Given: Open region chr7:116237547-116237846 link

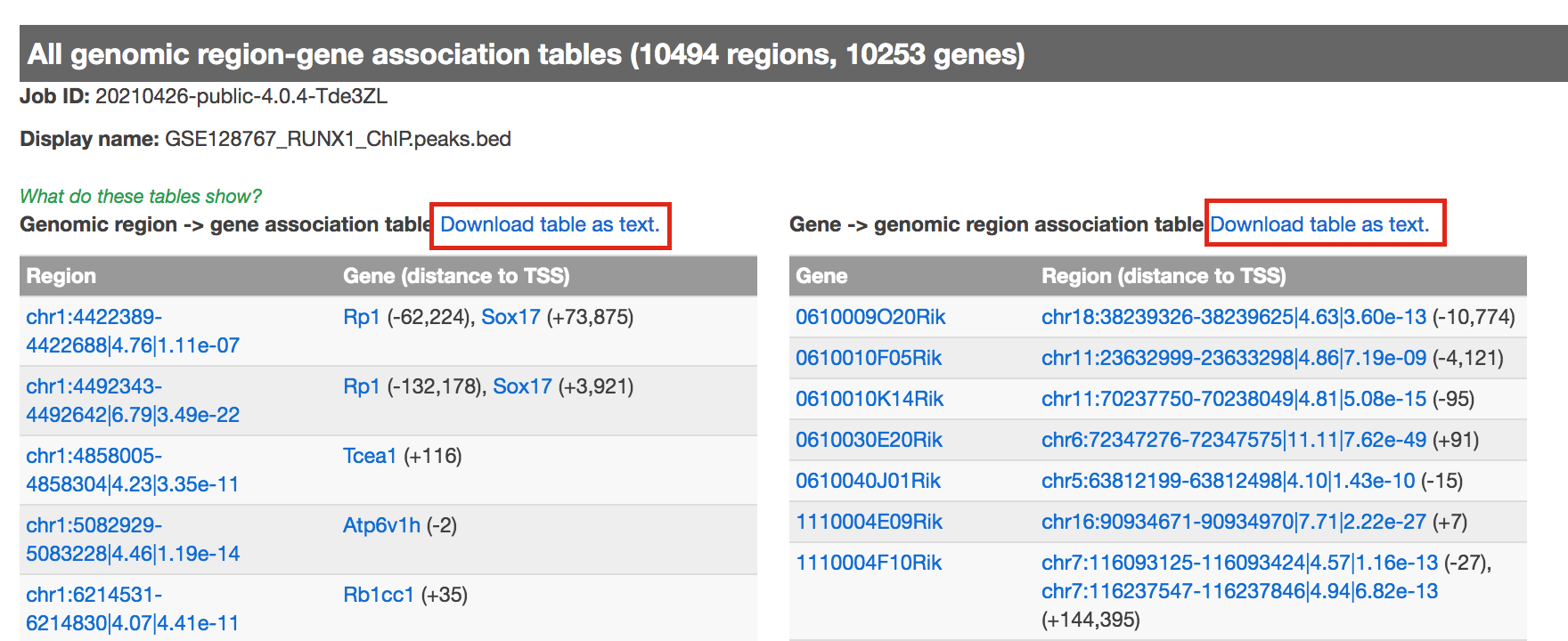Looking at the screenshot, I should click(1240, 591).
